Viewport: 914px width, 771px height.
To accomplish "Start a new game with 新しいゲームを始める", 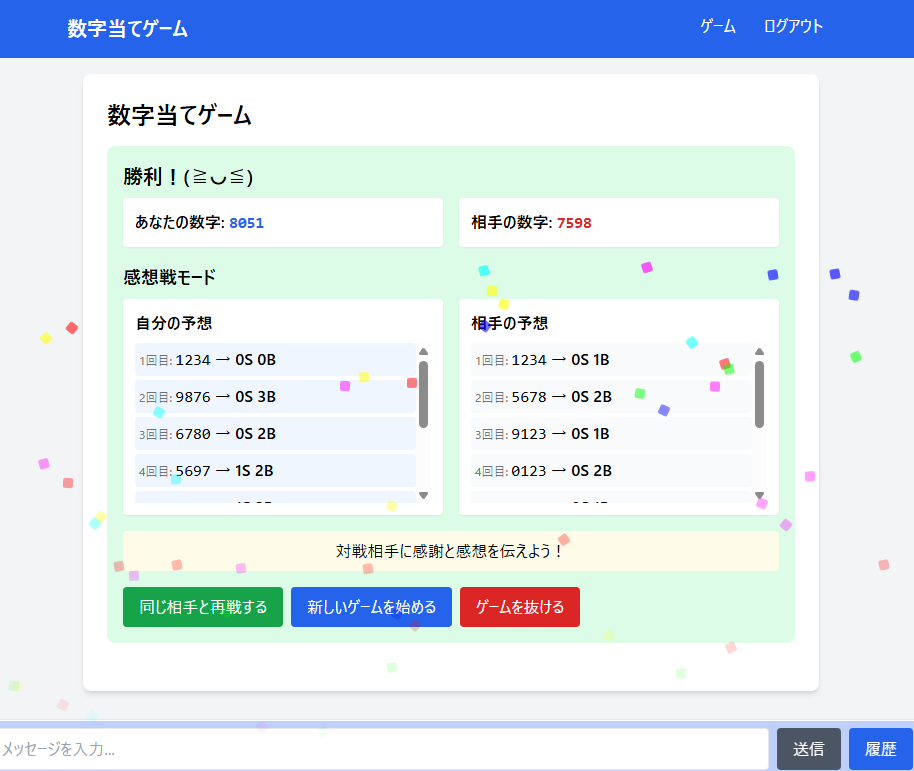I will 371,607.
